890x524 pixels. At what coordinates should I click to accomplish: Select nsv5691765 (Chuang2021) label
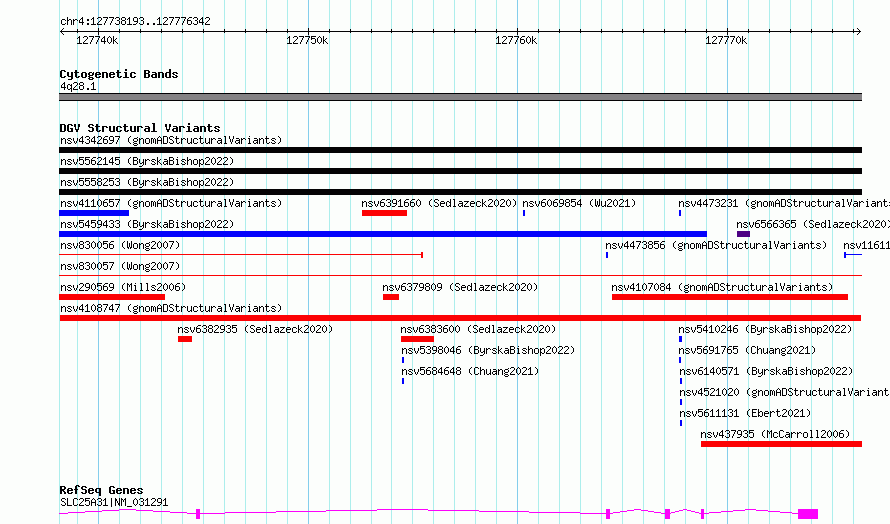(747, 350)
